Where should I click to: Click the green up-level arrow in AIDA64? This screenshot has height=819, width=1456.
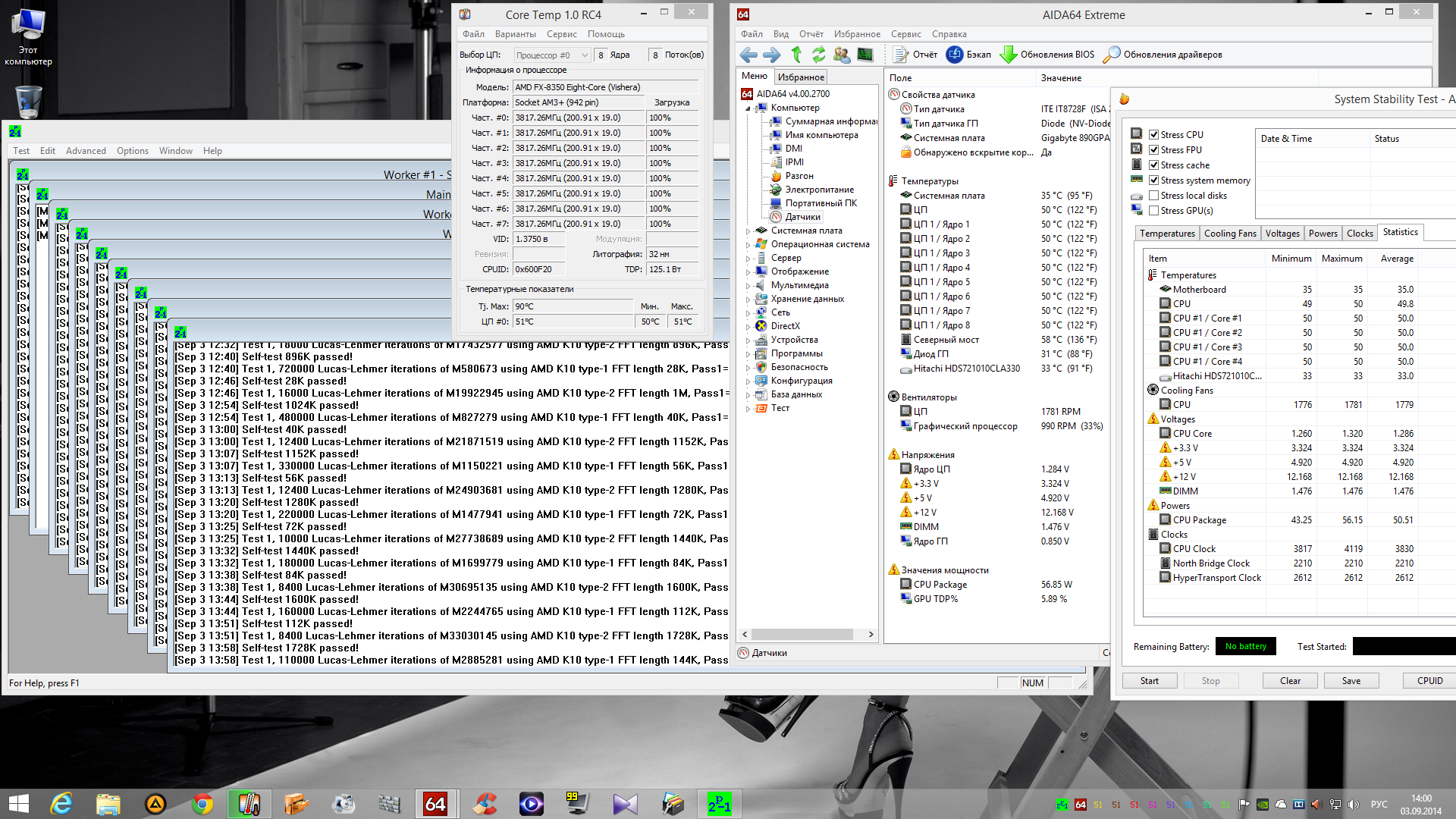point(796,55)
